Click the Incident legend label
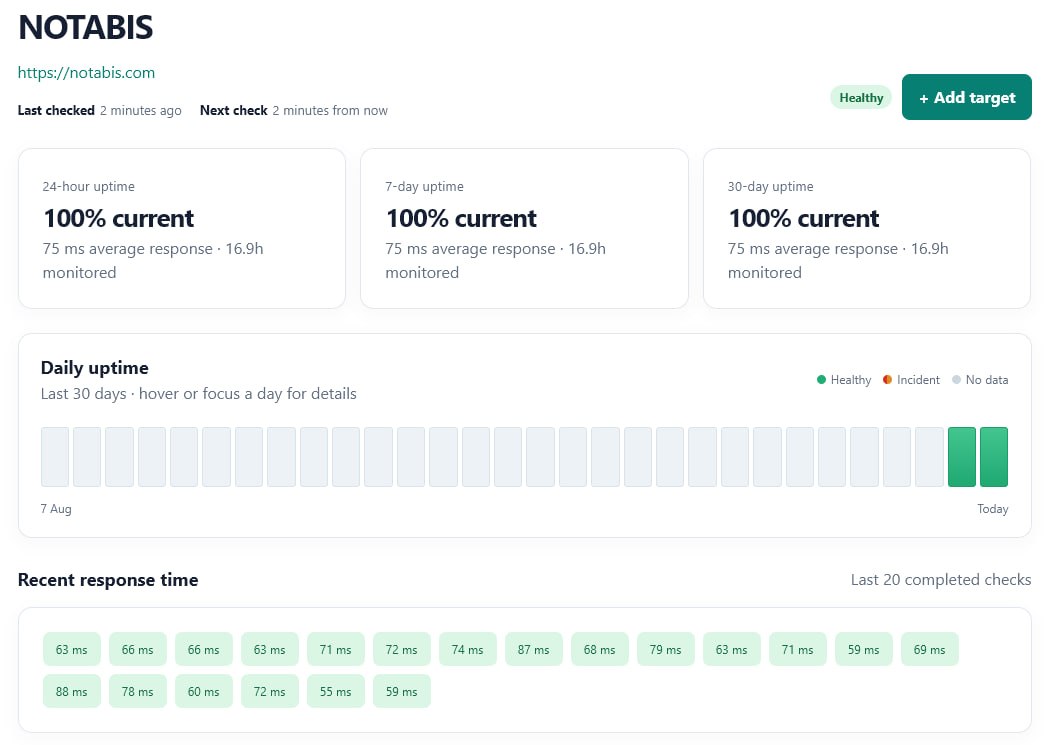The height and width of the screenshot is (745, 1050). point(918,380)
